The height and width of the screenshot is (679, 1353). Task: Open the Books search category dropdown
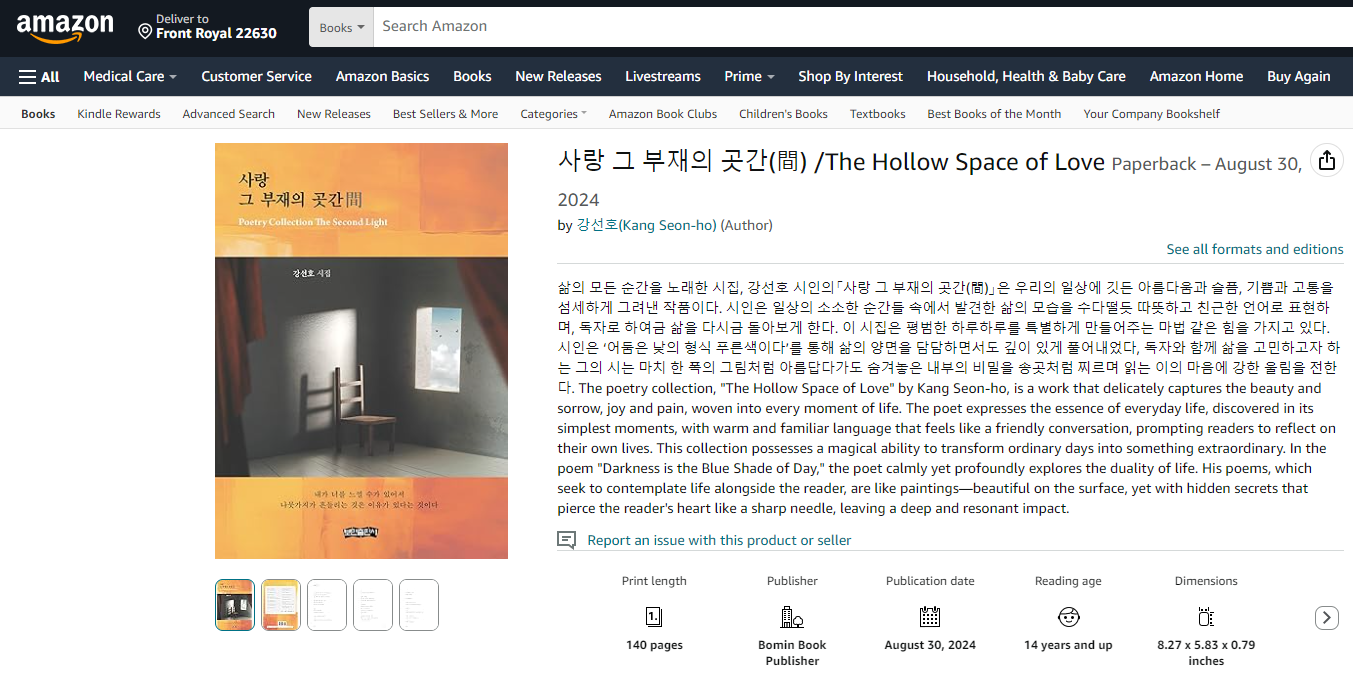(341, 27)
